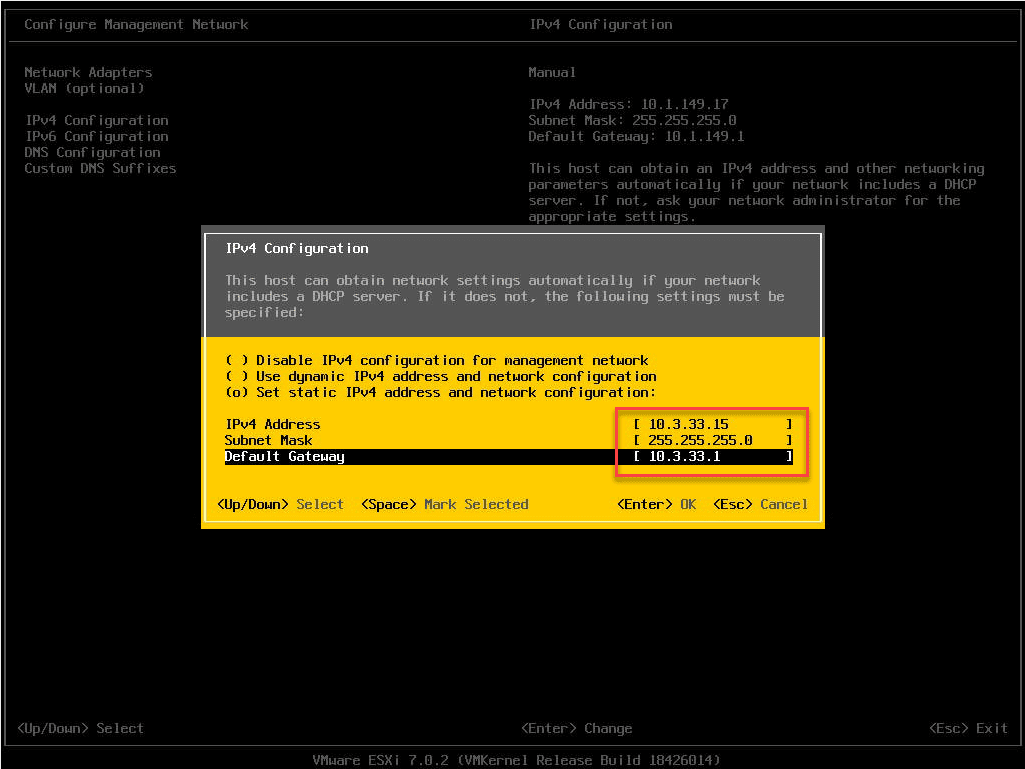This screenshot has height=769, width=1025.
Task: Click the Esc Cancel hint
Action: [x=761, y=504]
